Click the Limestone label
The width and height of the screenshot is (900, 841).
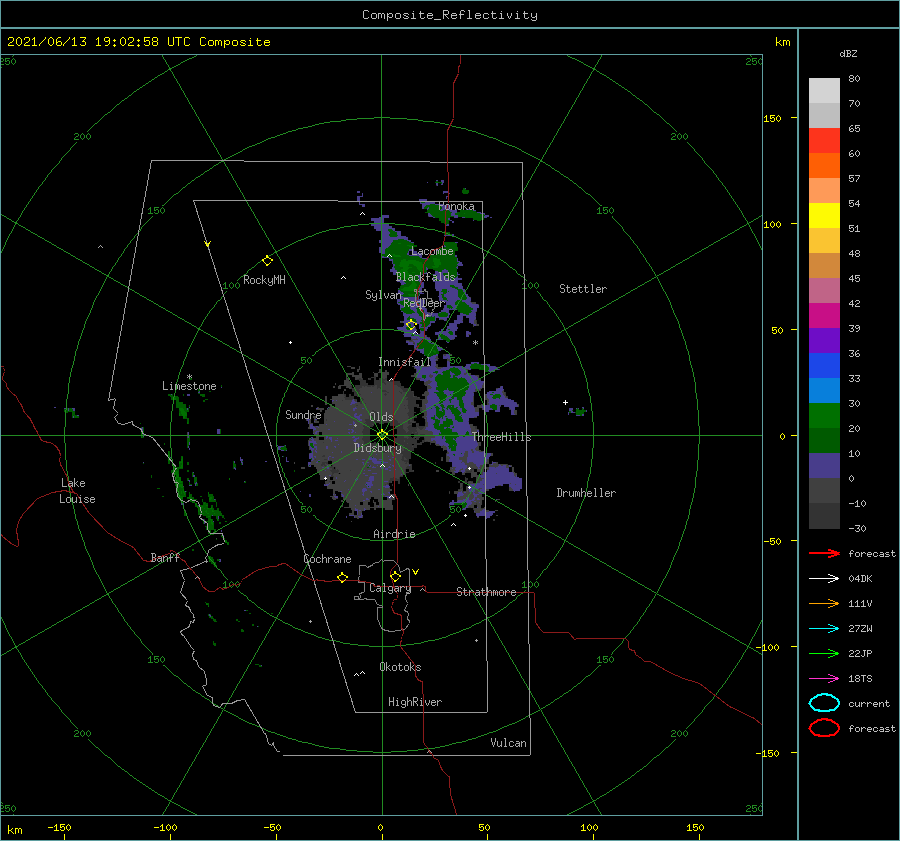[x=189, y=386]
